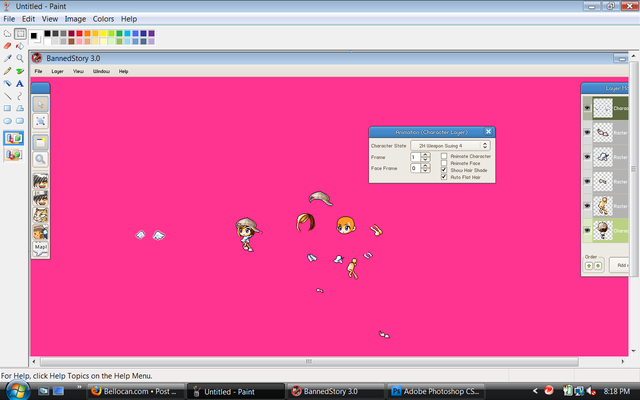This screenshot has width=640, height=400.
Task: Click the left green Order arrow
Action: pyautogui.click(x=589, y=266)
